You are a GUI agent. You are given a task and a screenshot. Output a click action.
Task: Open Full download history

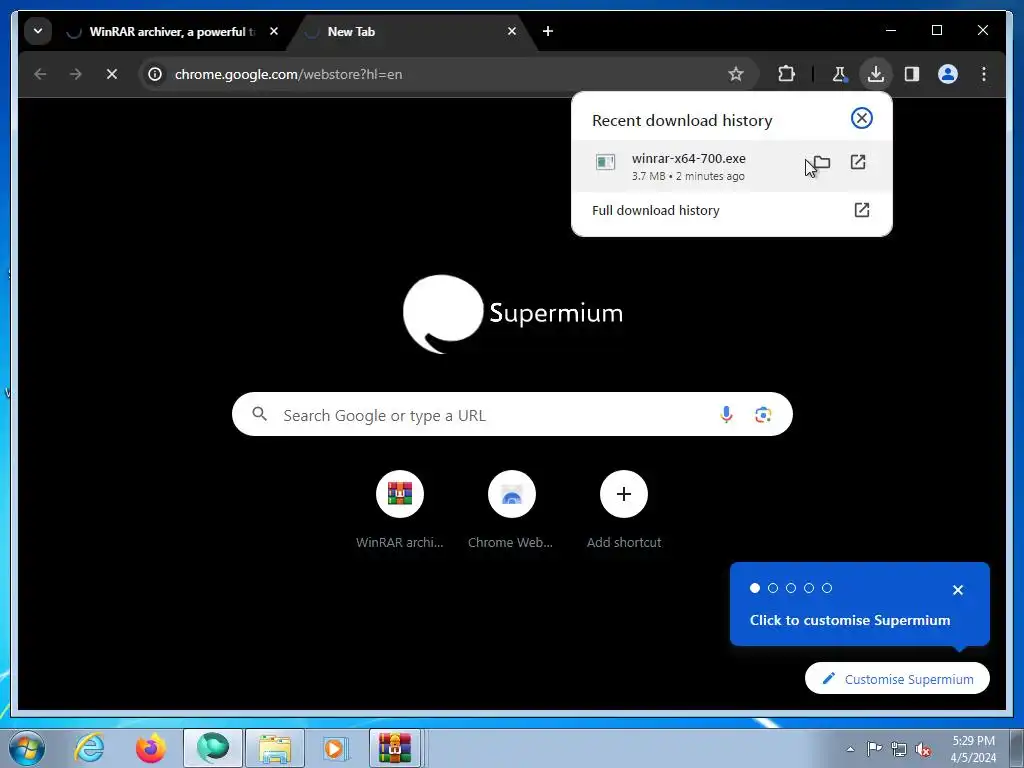click(731, 210)
